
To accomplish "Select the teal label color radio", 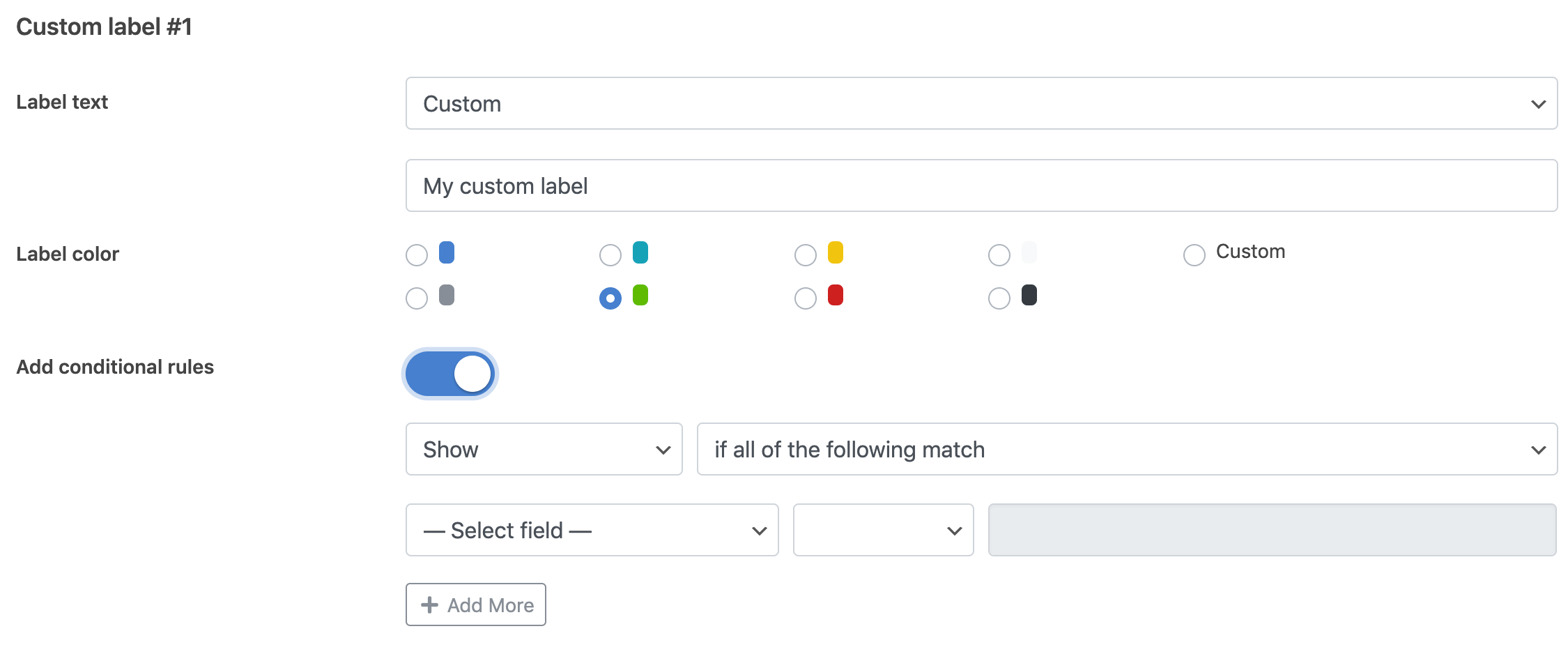I will [x=610, y=255].
